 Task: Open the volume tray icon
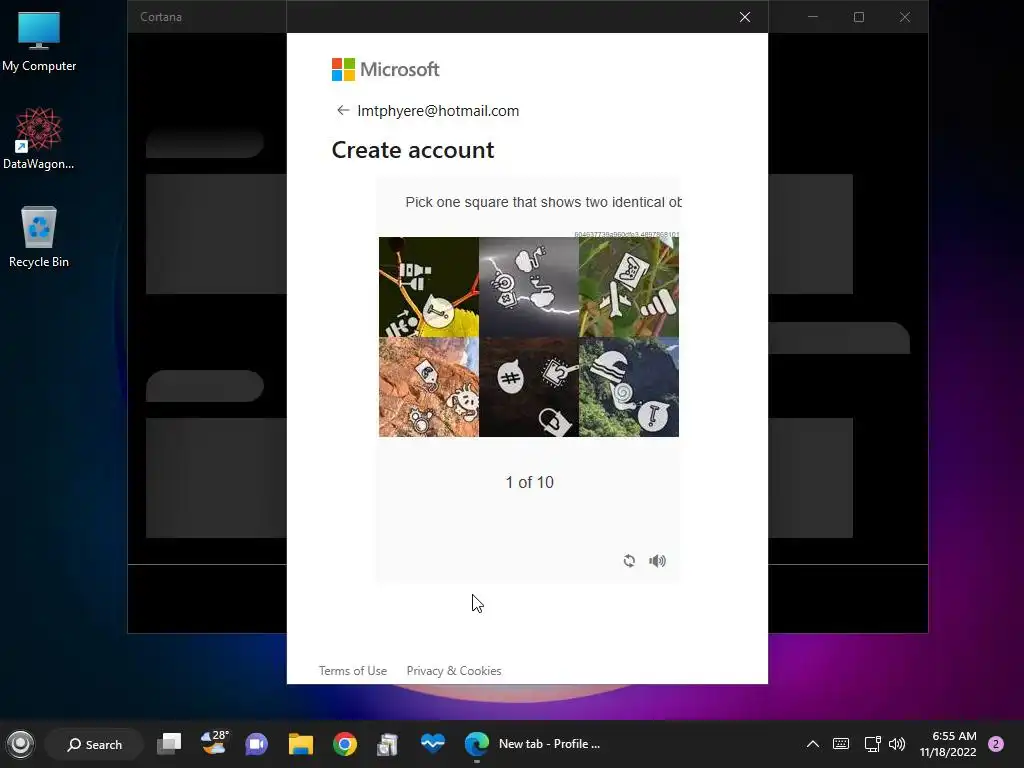[x=897, y=744]
